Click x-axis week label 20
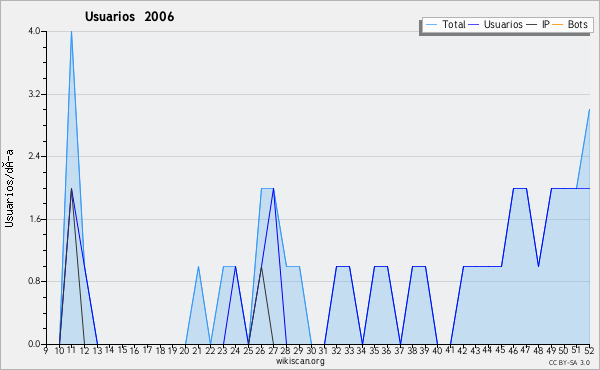The width and height of the screenshot is (600, 370). 184,350
